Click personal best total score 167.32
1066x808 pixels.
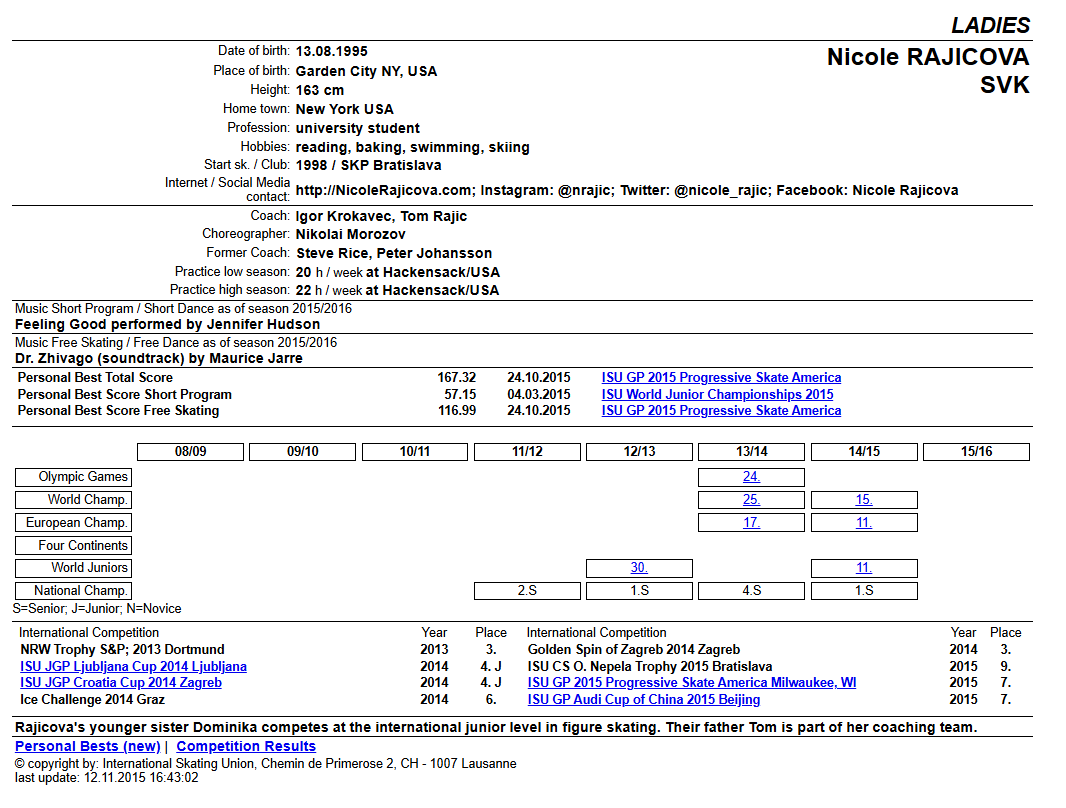pyautogui.click(x=457, y=377)
